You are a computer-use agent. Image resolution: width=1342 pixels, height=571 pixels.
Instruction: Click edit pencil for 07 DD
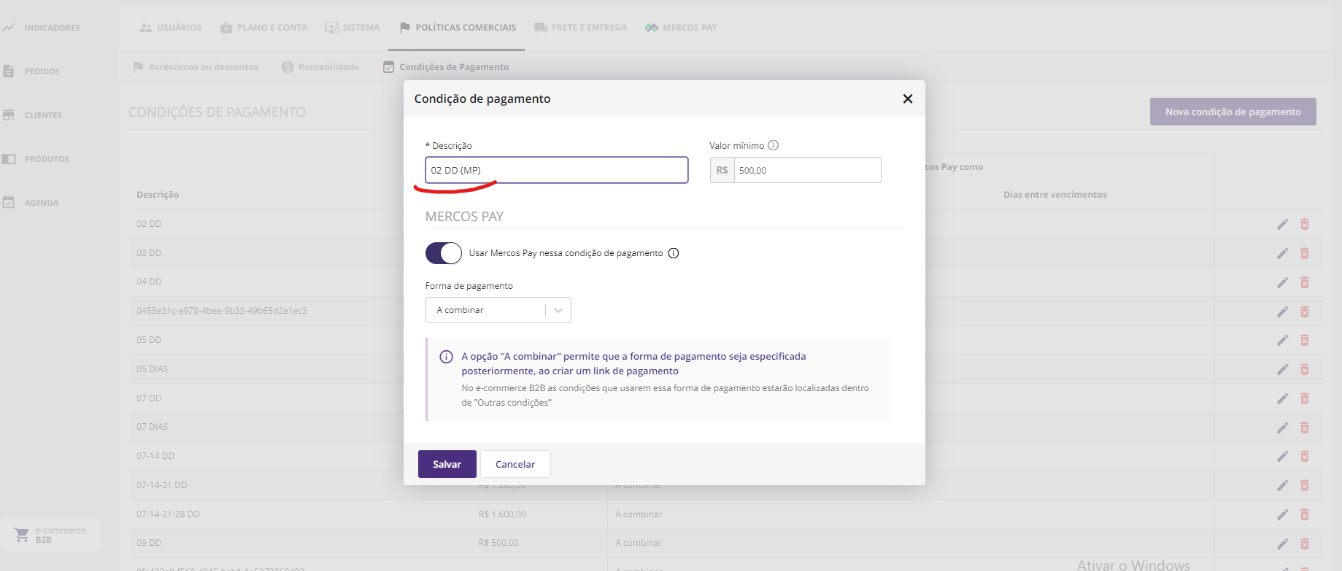pyautogui.click(x=1282, y=398)
